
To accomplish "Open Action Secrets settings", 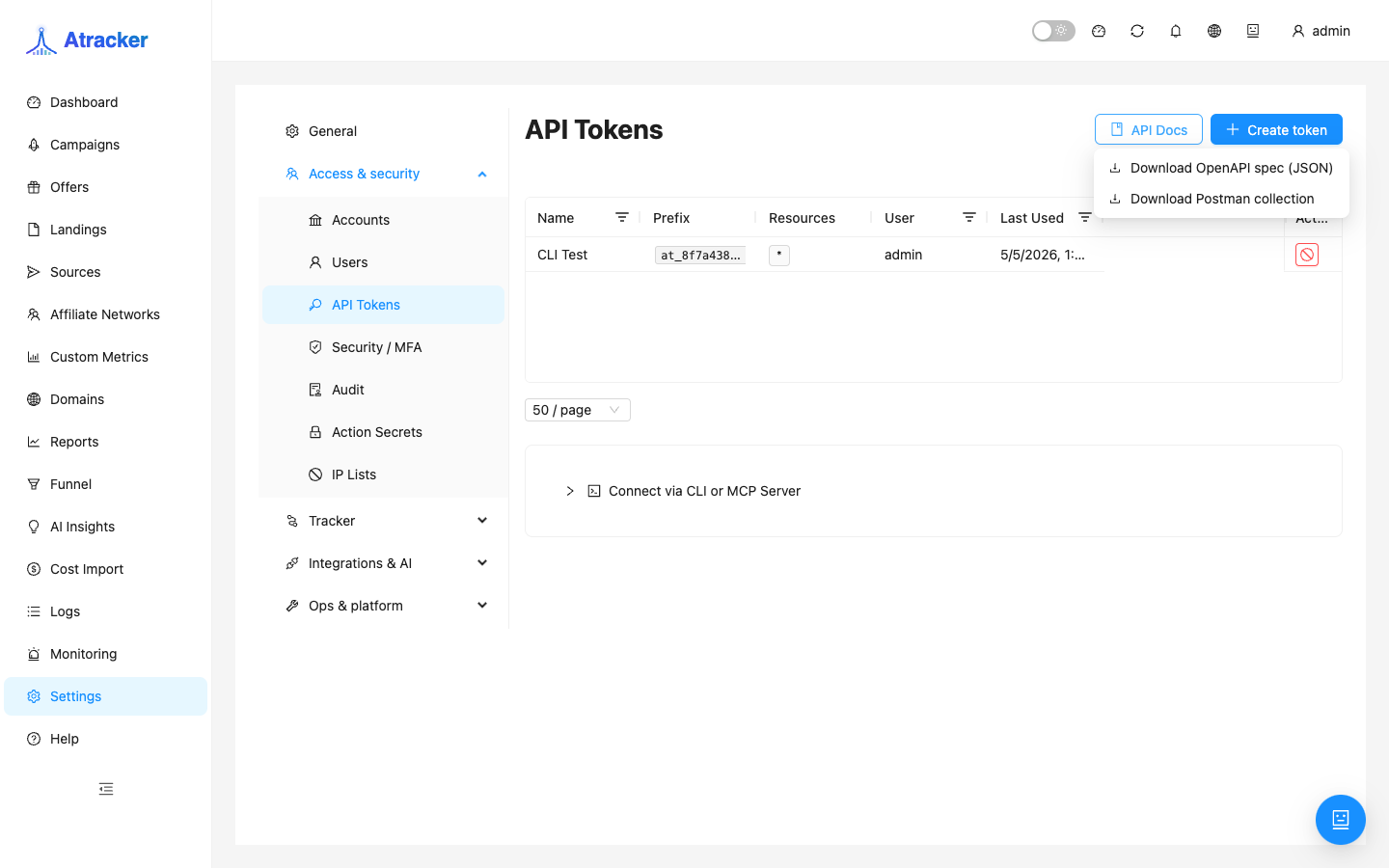I will click(x=383, y=432).
